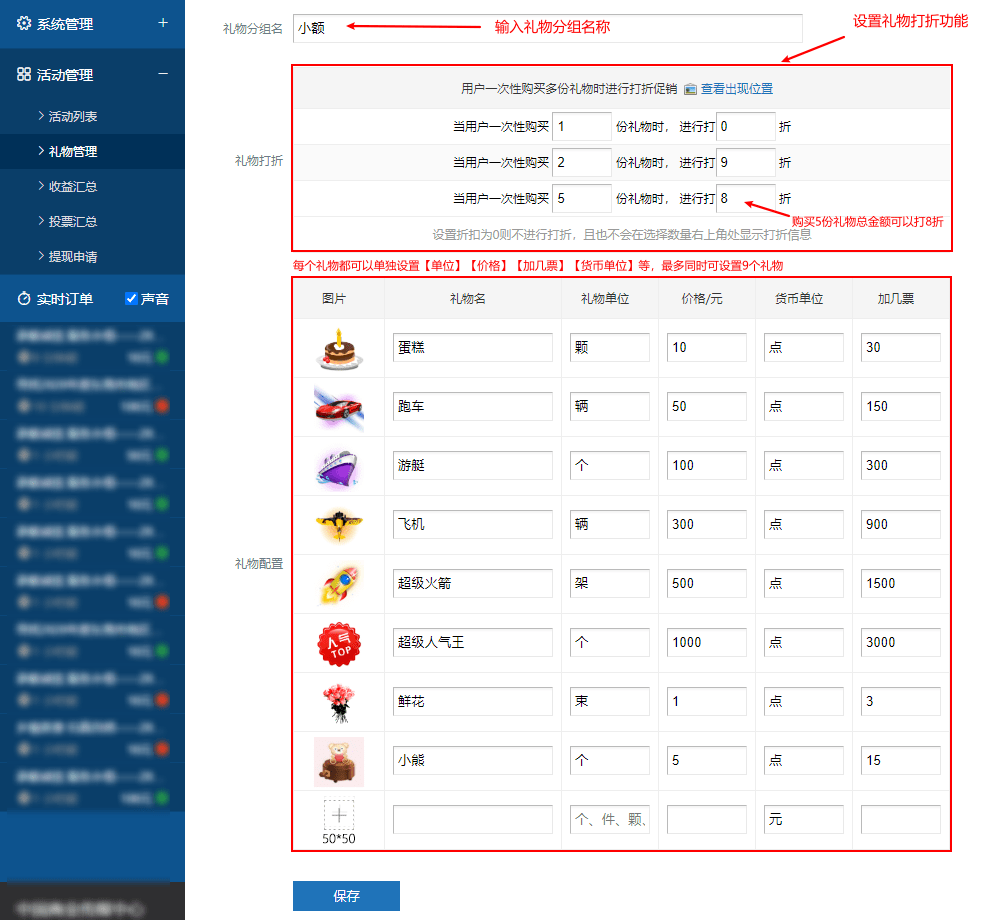Image resolution: width=1006 pixels, height=920 pixels.
Task: Click the 游艇 gift name field
Action: [473, 465]
